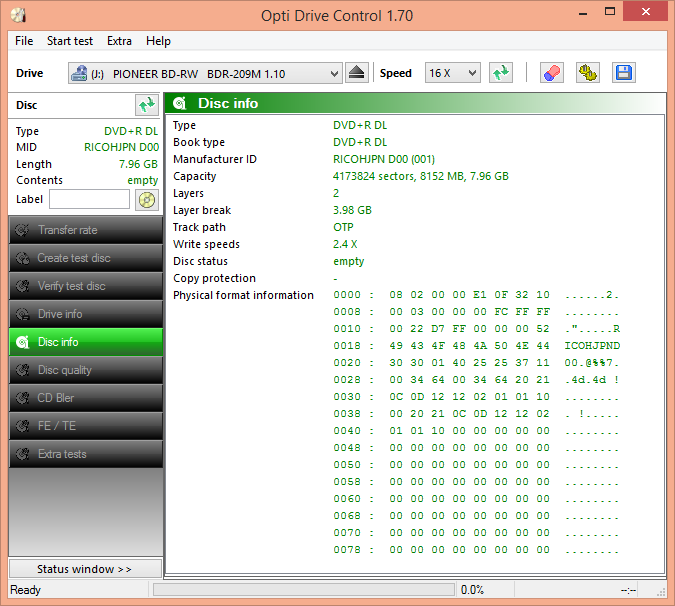The width and height of the screenshot is (675, 606).
Task: Switch to the Disc quality tab
Action: [86, 370]
